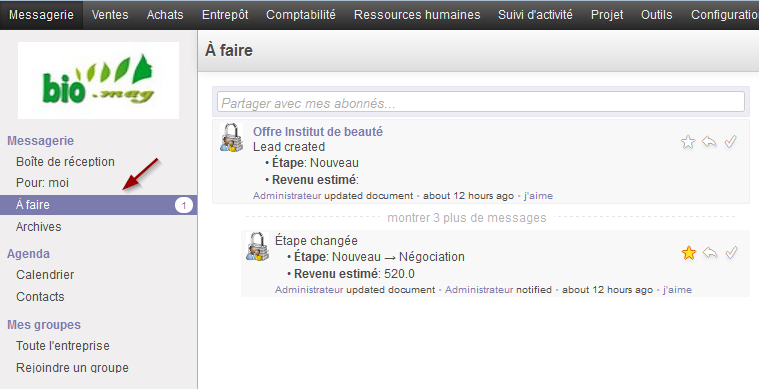
Task: Expand montrer 3 plus de messages
Action: tap(467, 218)
